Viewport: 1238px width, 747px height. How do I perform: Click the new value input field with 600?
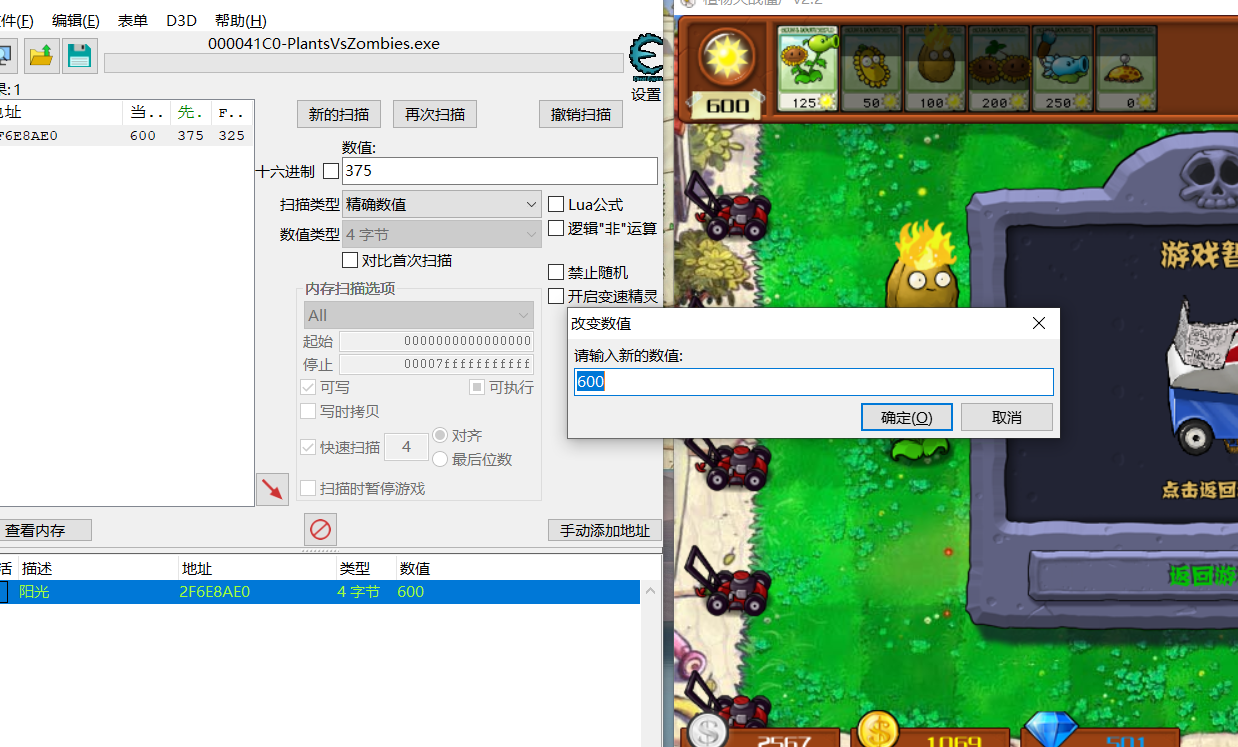pyautogui.click(x=814, y=382)
